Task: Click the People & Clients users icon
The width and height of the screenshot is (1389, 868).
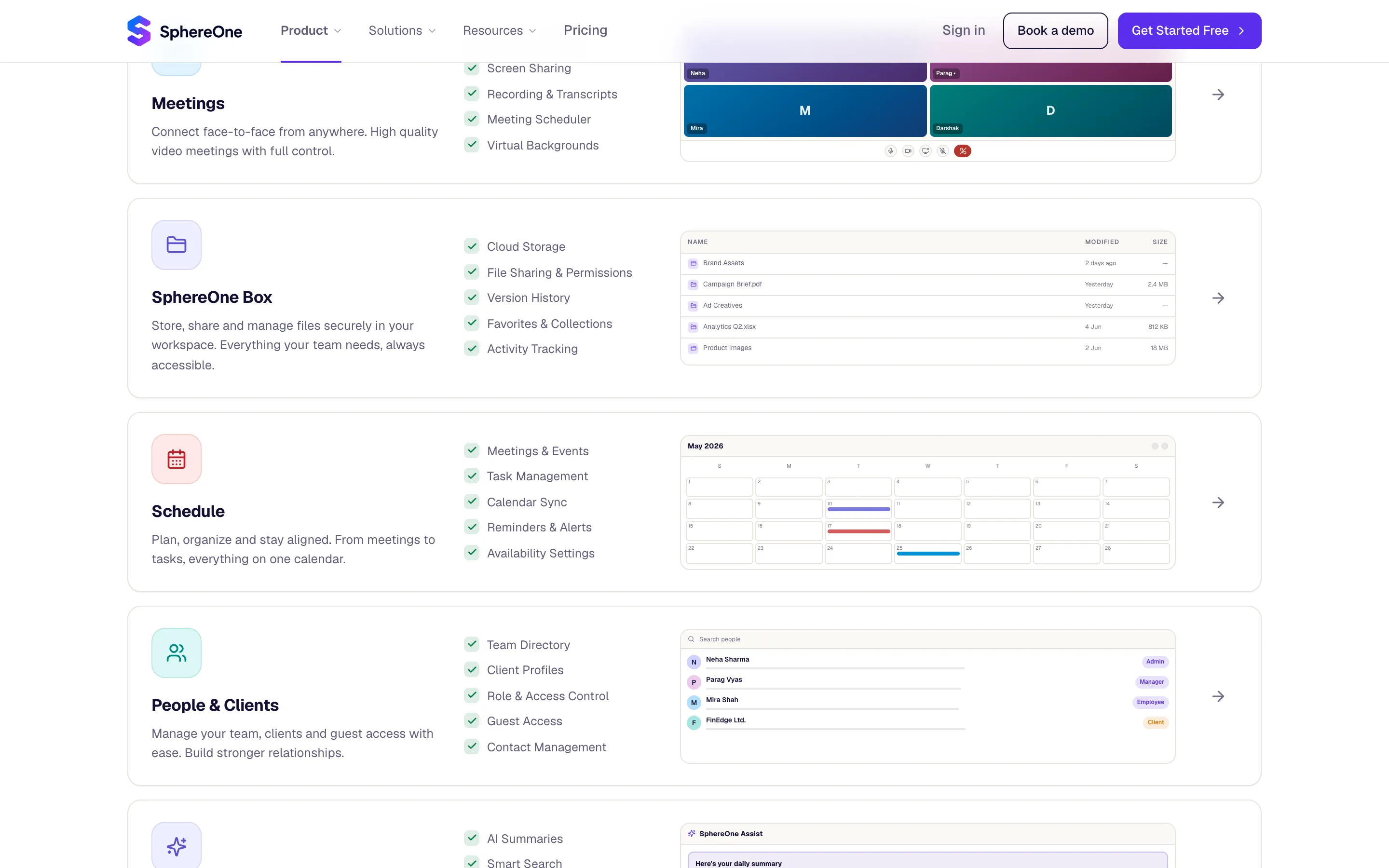Action: (x=176, y=653)
